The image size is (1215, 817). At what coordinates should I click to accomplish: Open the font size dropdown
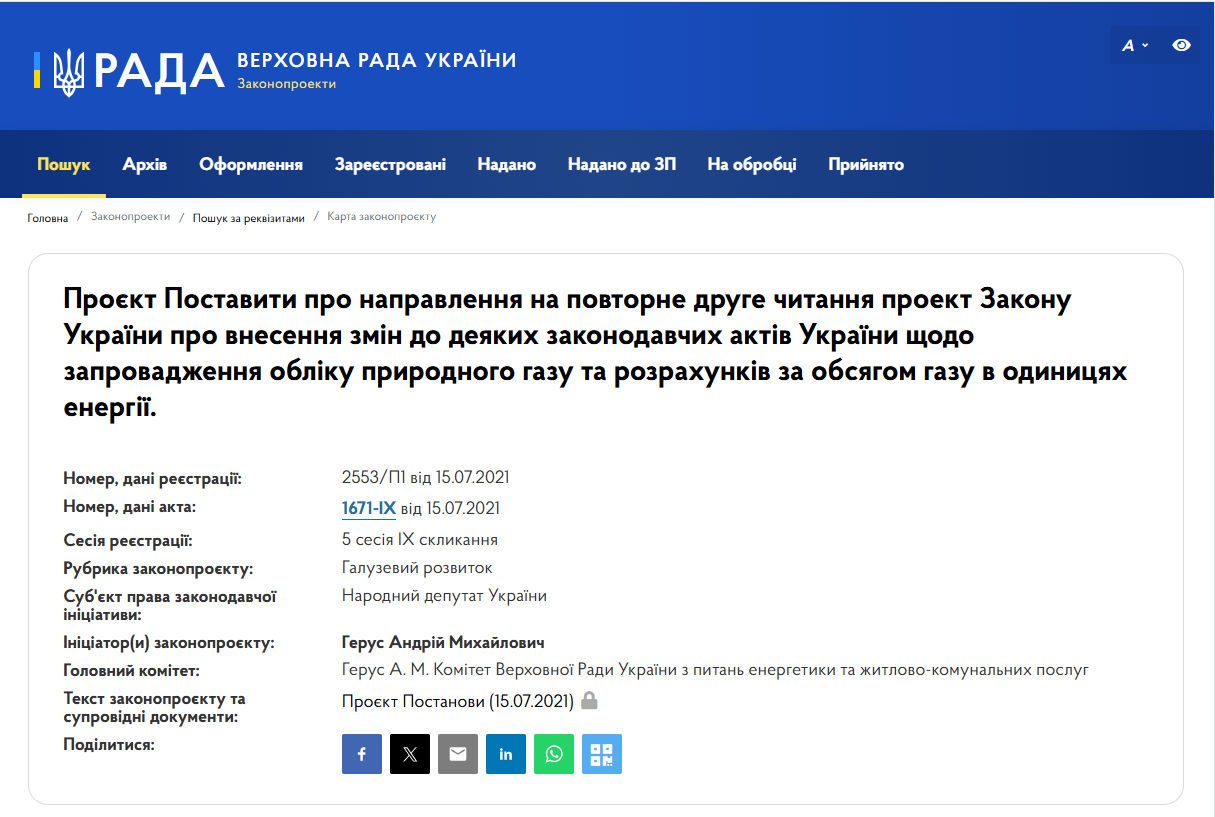1134,45
